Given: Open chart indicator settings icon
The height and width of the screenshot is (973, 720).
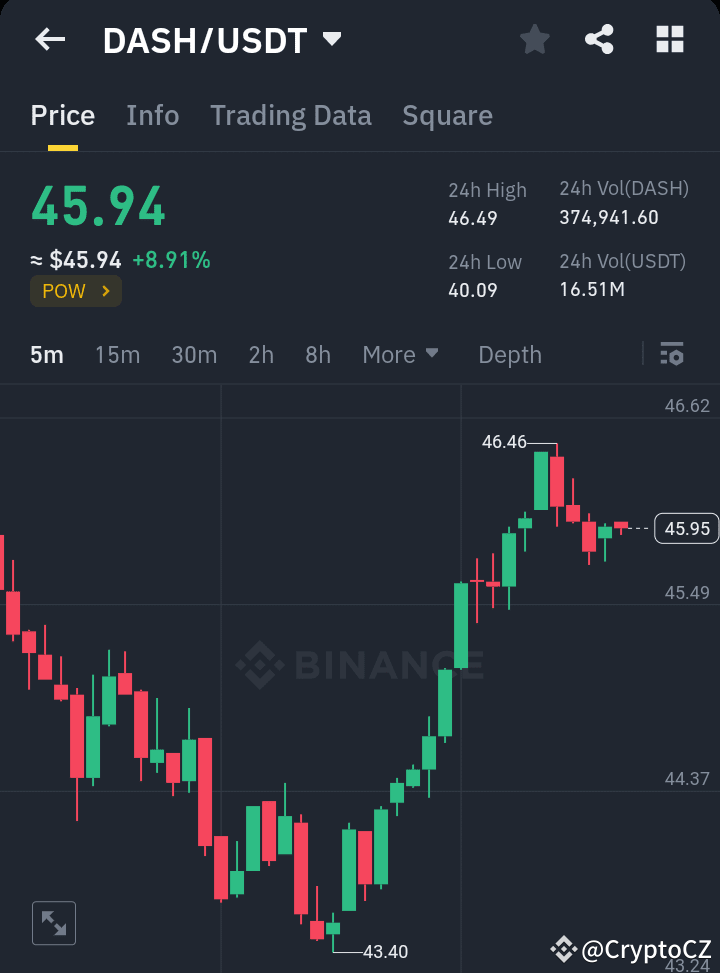Looking at the screenshot, I should (671, 354).
